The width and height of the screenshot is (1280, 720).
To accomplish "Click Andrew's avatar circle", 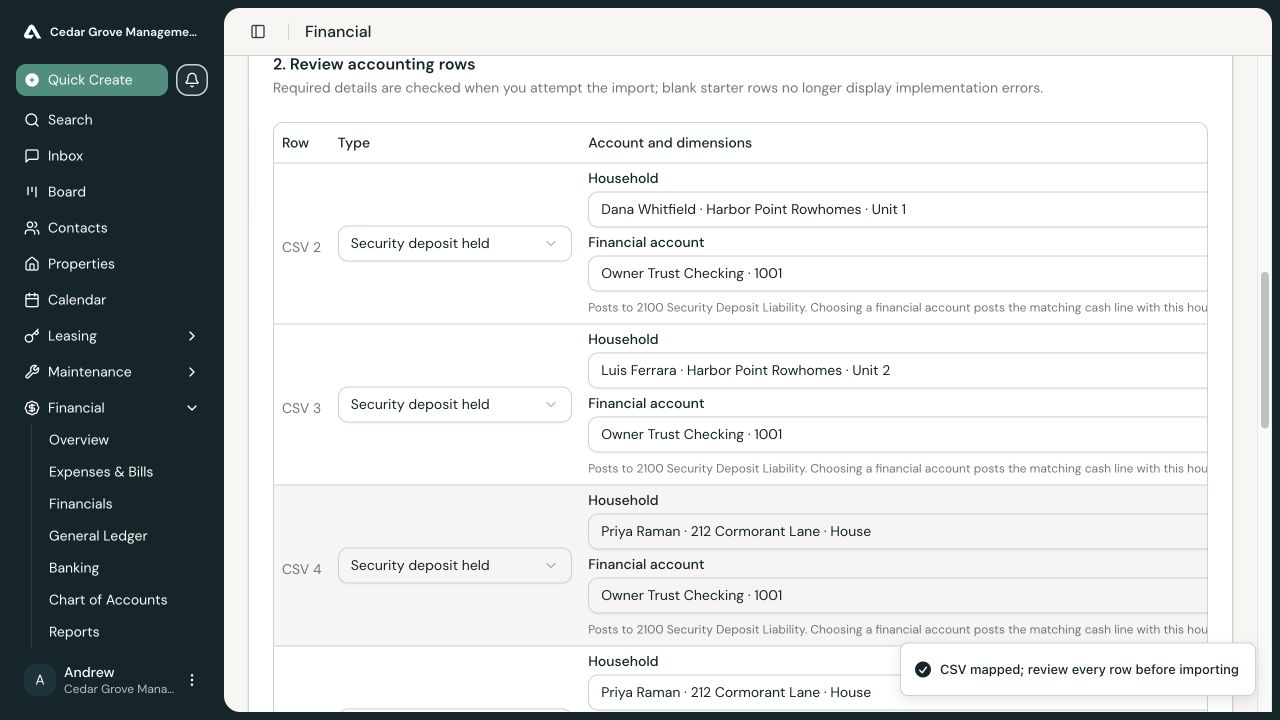I will [x=40, y=680].
